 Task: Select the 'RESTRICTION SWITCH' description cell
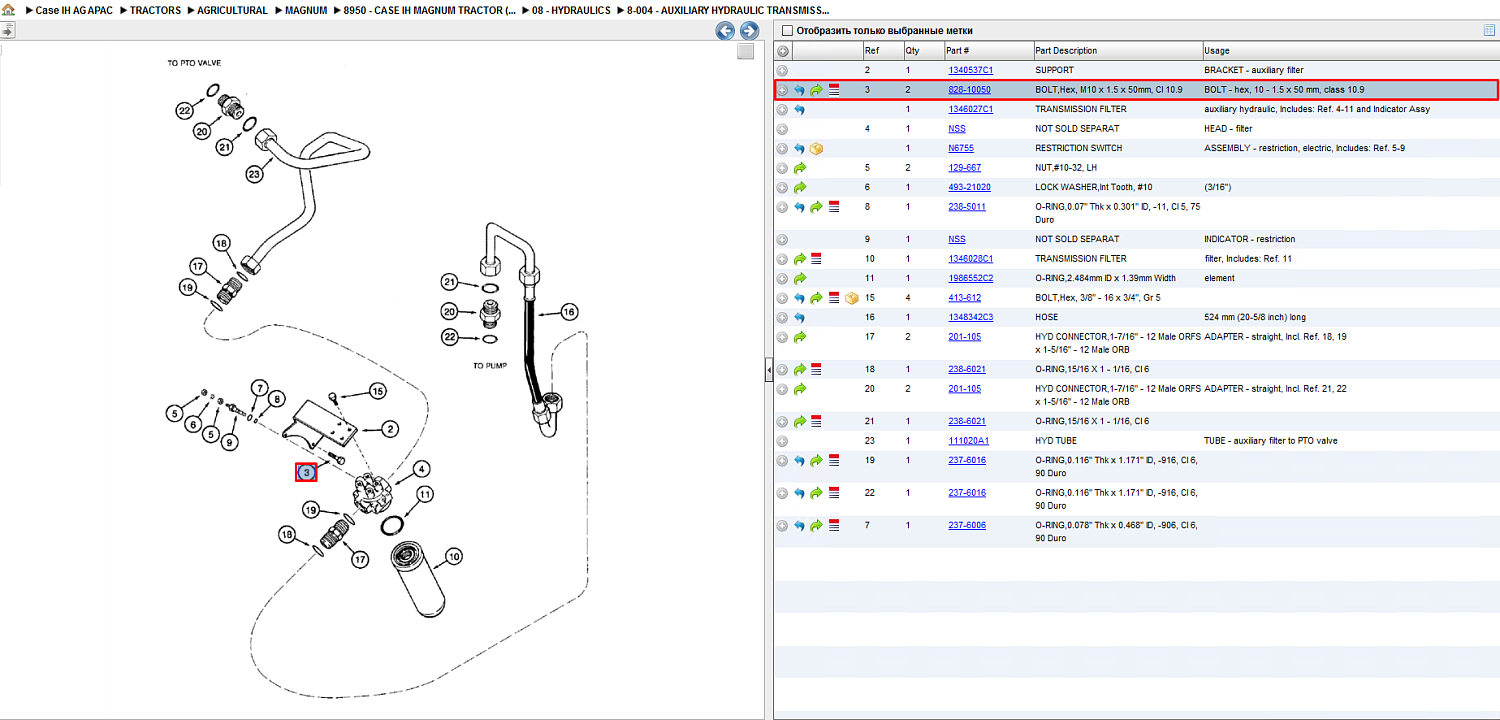pos(1079,148)
